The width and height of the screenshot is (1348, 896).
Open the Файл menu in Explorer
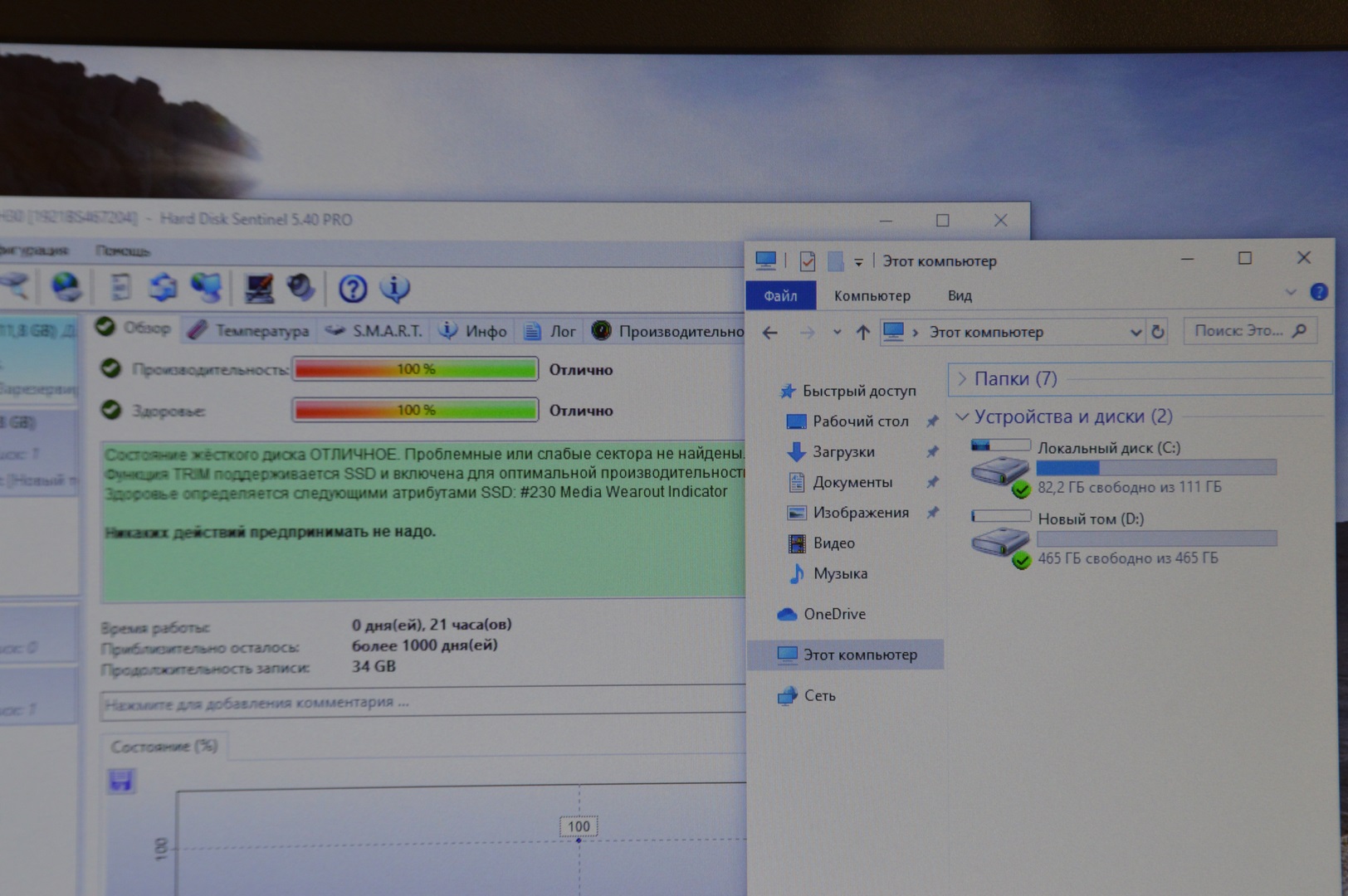click(x=780, y=296)
